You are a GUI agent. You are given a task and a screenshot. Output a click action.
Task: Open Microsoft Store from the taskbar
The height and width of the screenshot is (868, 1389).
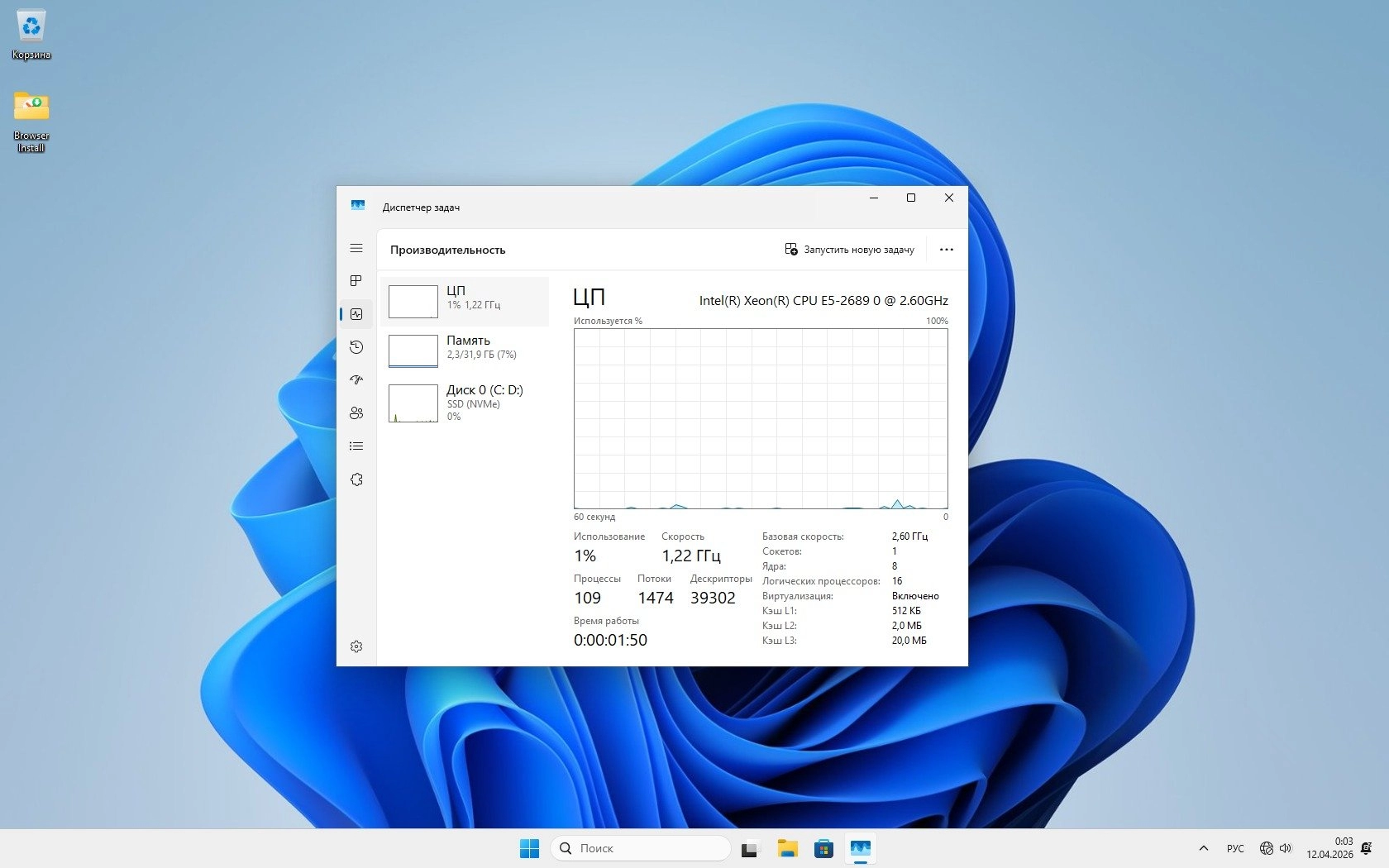823,848
